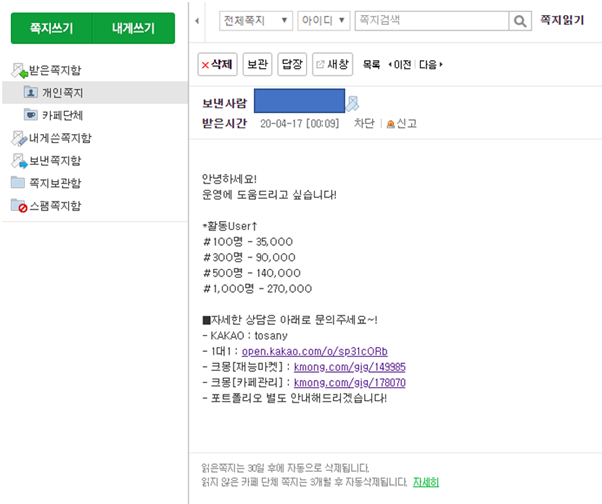This screenshot has height=504, width=602.
Task: Click the 스팸쪽지함 blocked folder icon
Action: click(19, 206)
